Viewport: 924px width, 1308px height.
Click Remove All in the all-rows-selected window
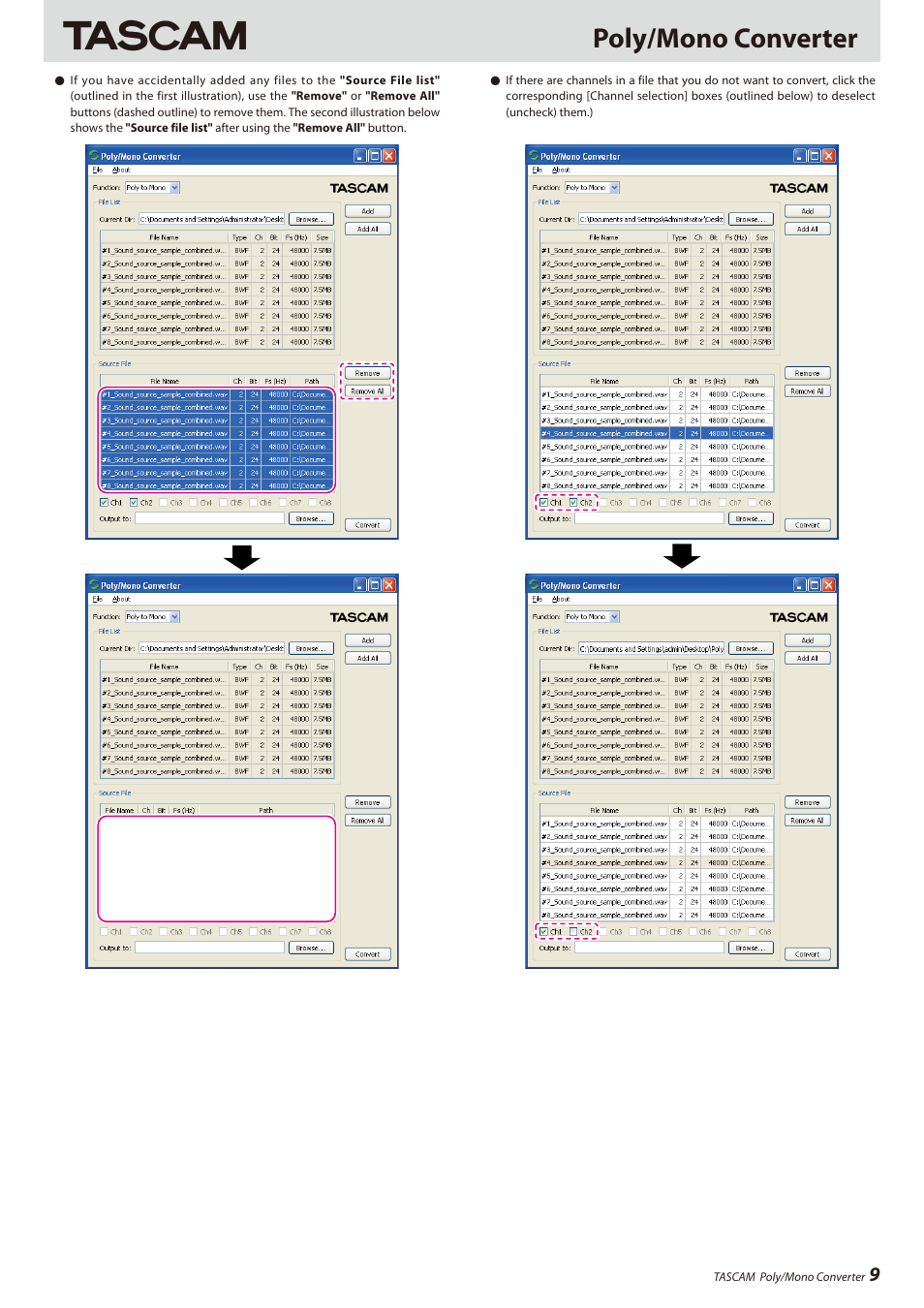[x=368, y=391]
